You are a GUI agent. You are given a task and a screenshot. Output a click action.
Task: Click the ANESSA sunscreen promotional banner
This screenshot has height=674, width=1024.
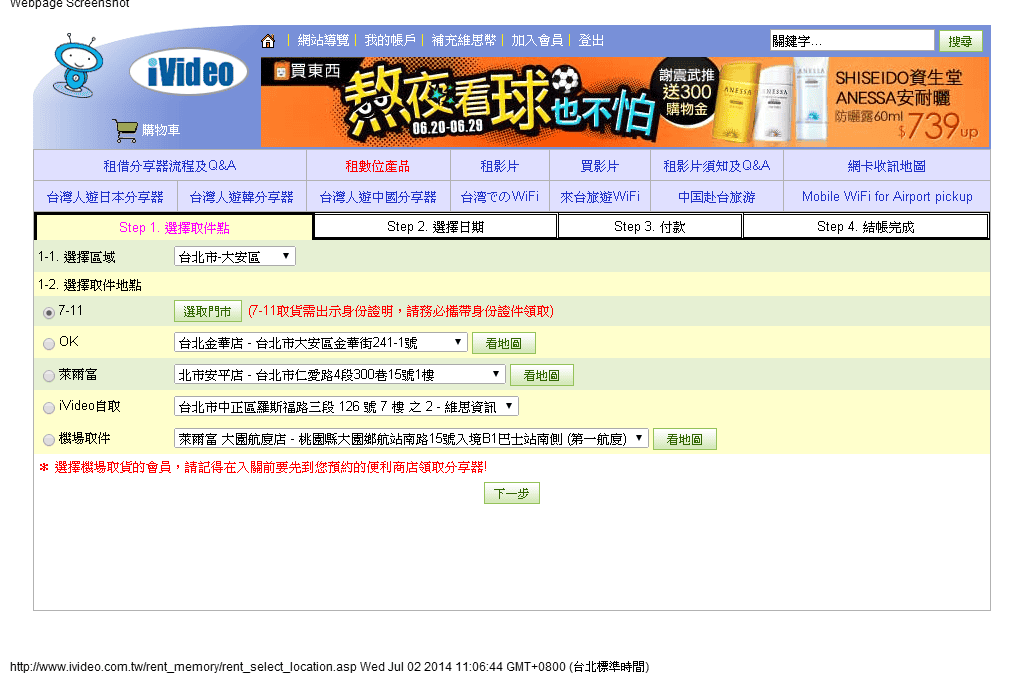[880, 100]
